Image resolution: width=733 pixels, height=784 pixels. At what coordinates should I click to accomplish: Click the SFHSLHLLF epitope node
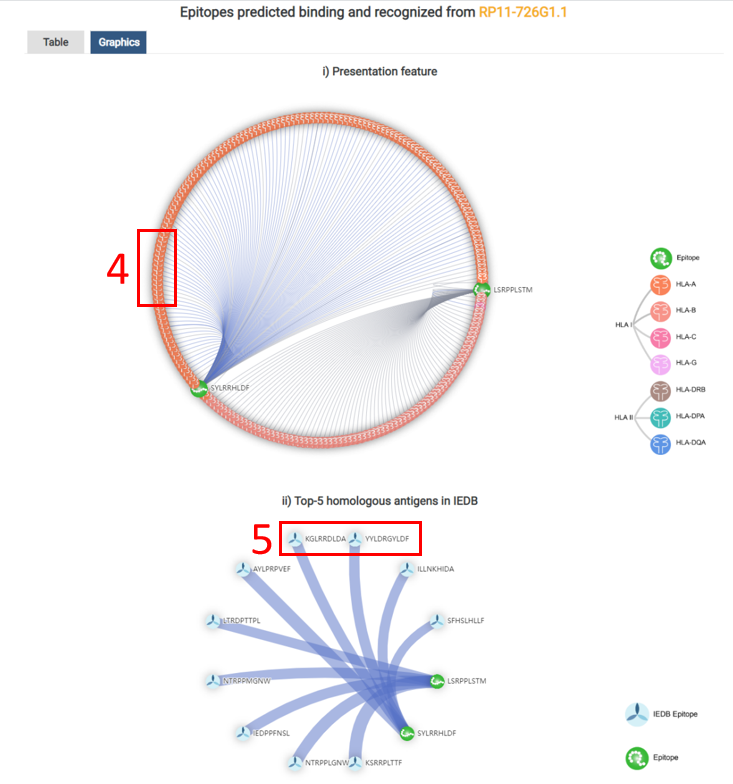(x=437, y=621)
